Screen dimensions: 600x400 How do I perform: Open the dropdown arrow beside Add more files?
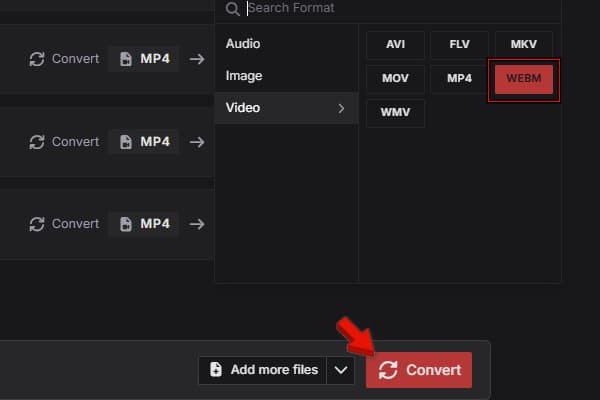[x=341, y=370]
